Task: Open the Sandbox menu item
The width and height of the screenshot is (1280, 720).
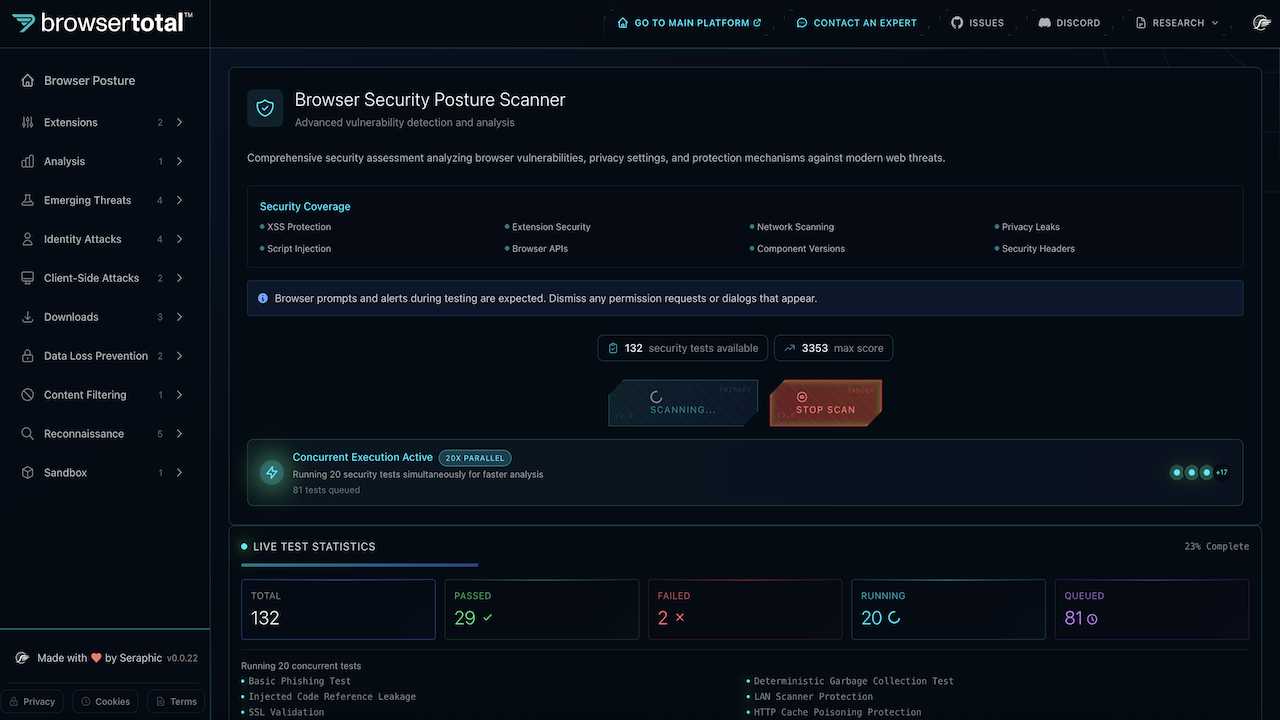Action: coord(104,473)
